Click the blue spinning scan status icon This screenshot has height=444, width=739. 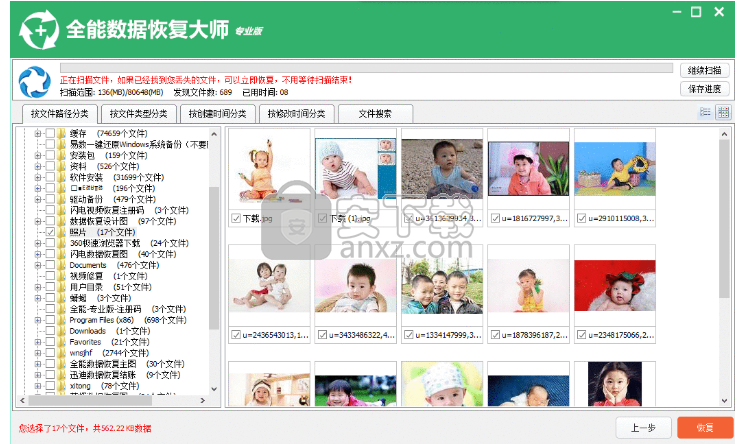34,82
